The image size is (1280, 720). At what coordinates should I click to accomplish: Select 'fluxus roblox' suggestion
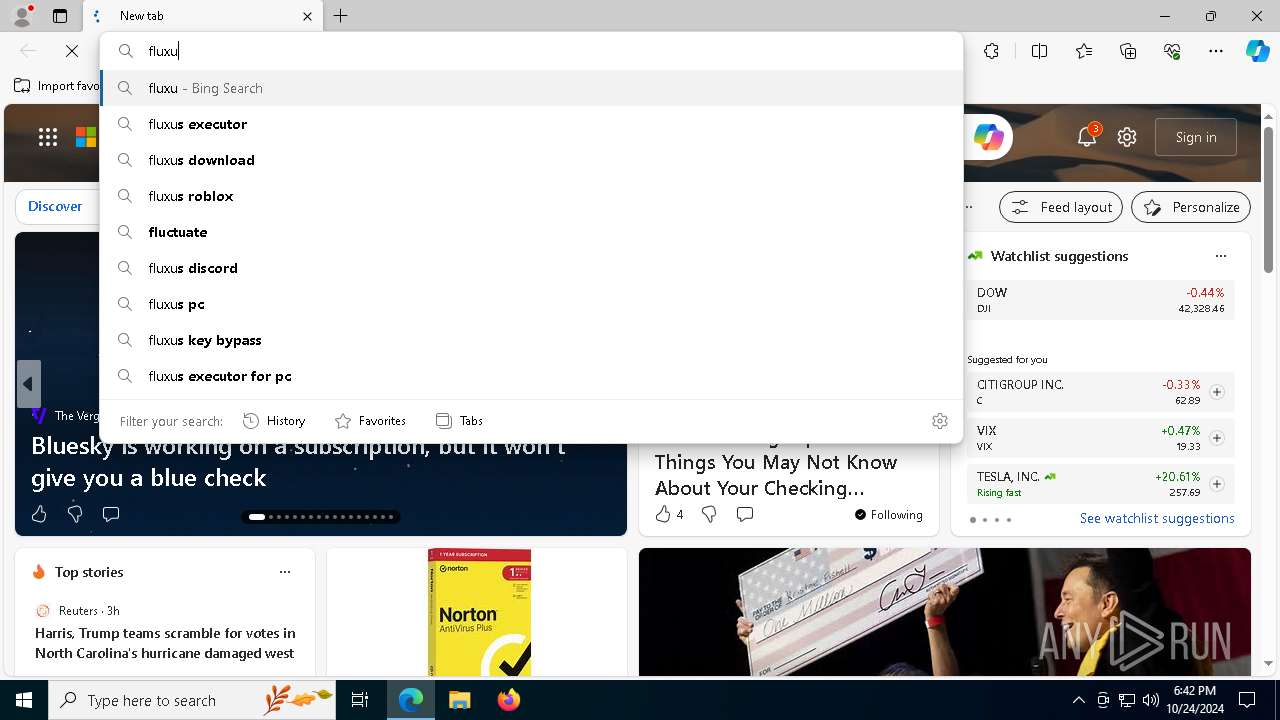click(x=531, y=196)
